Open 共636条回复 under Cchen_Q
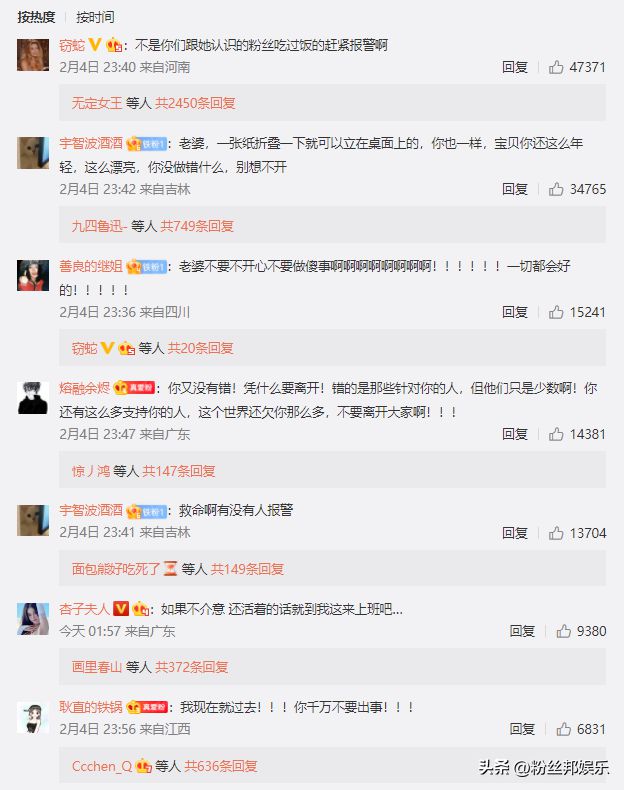The height and width of the screenshot is (790, 624). tap(221, 766)
